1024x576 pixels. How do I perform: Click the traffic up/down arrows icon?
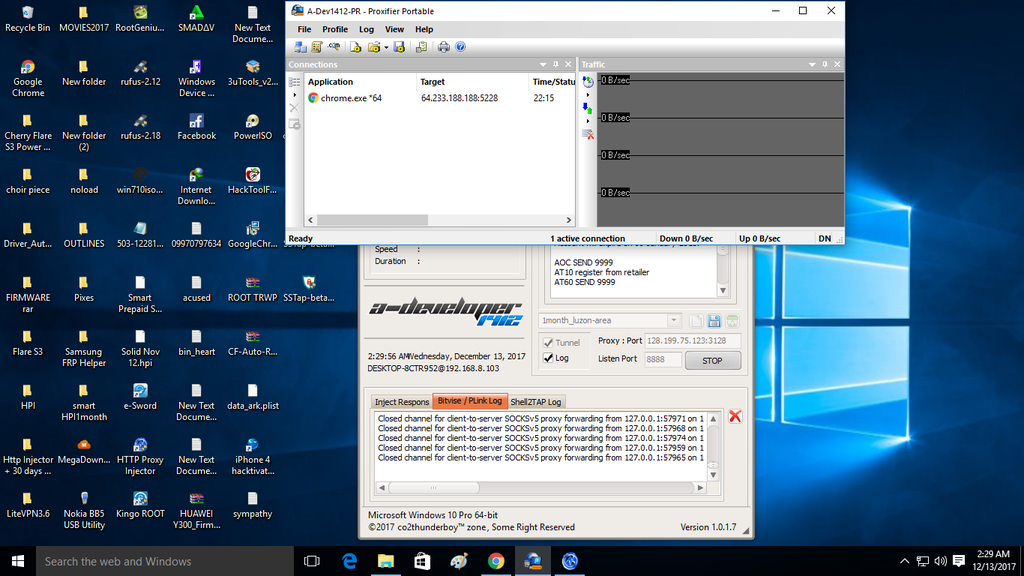[588, 108]
